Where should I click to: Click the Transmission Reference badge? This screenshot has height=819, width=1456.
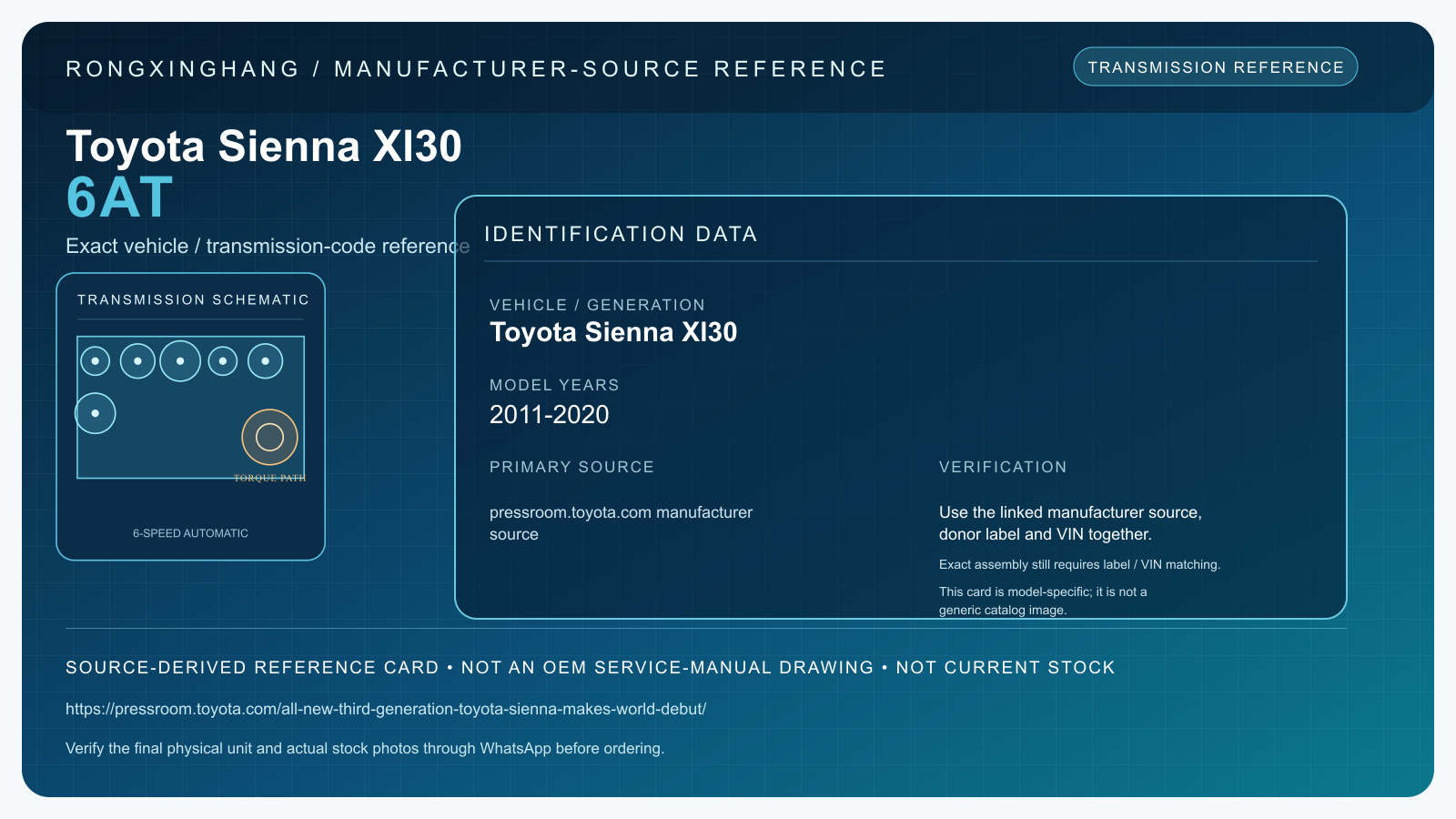[x=1216, y=67]
